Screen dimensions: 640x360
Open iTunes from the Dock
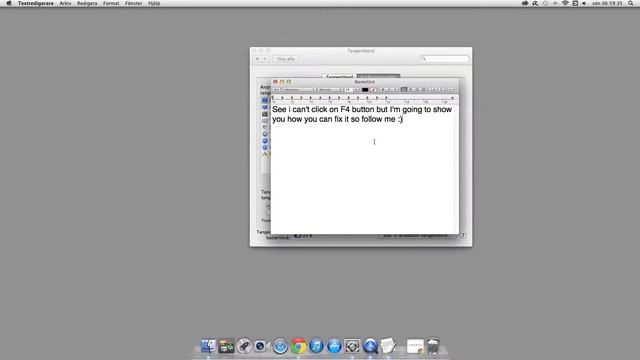(316, 346)
